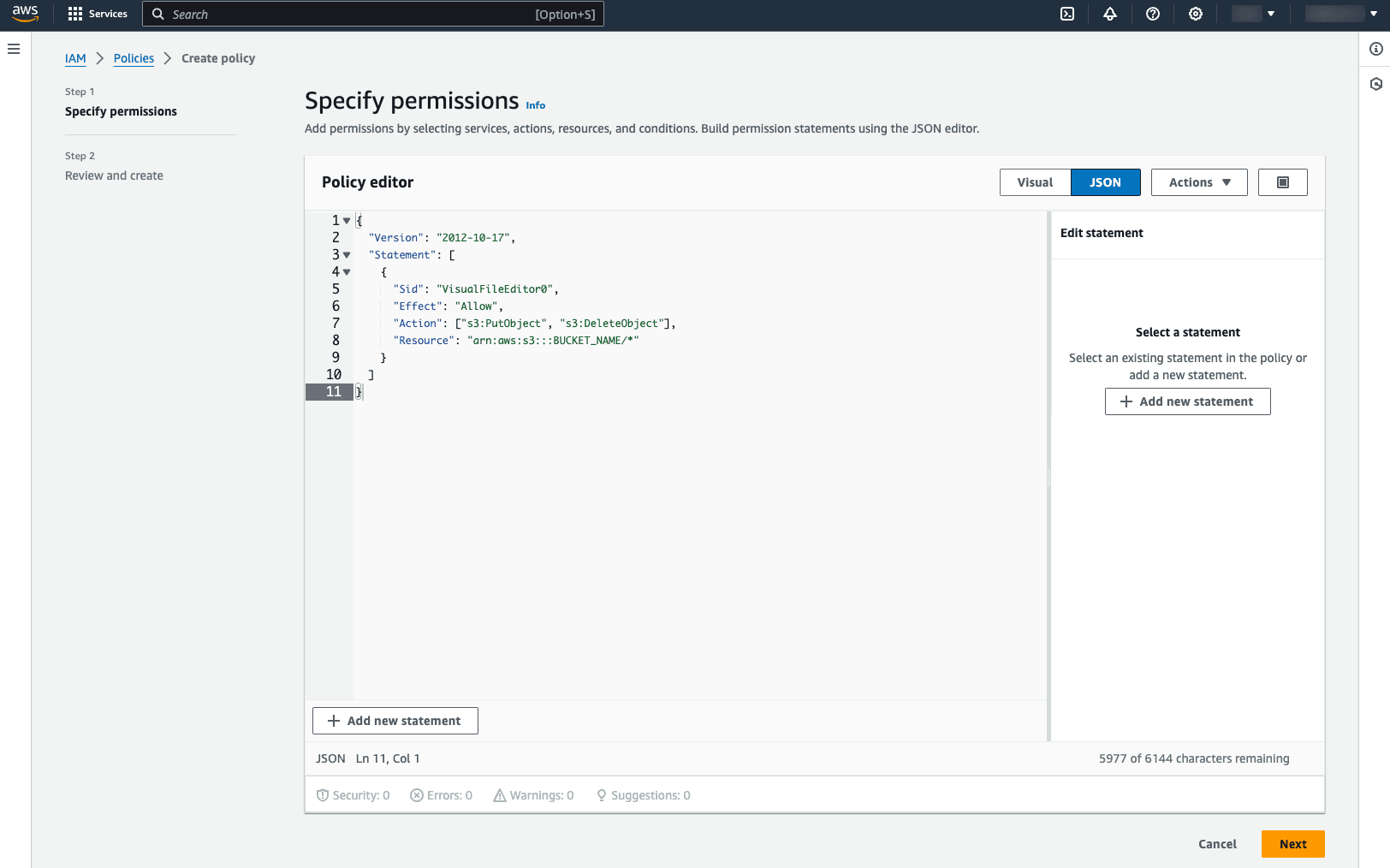Image resolution: width=1390 pixels, height=868 pixels.
Task: Open AWS CloudShell terminal
Action: pyautogui.click(x=1066, y=14)
